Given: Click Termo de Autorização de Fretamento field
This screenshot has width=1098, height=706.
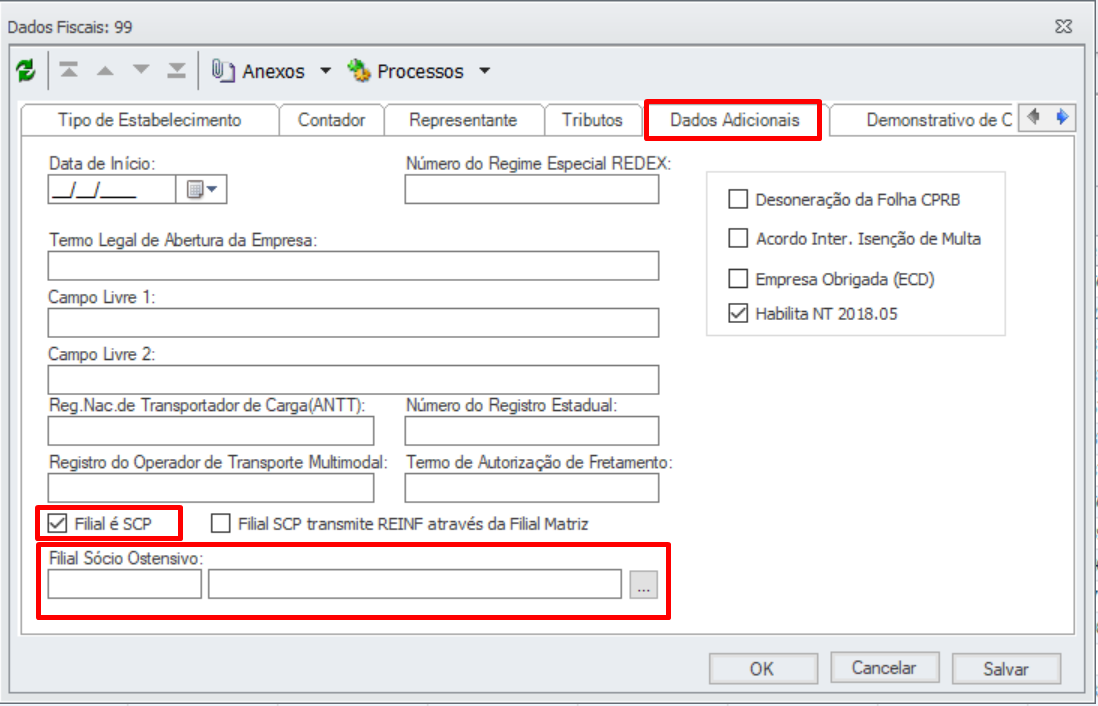Looking at the screenshot, I should point(531,487).
